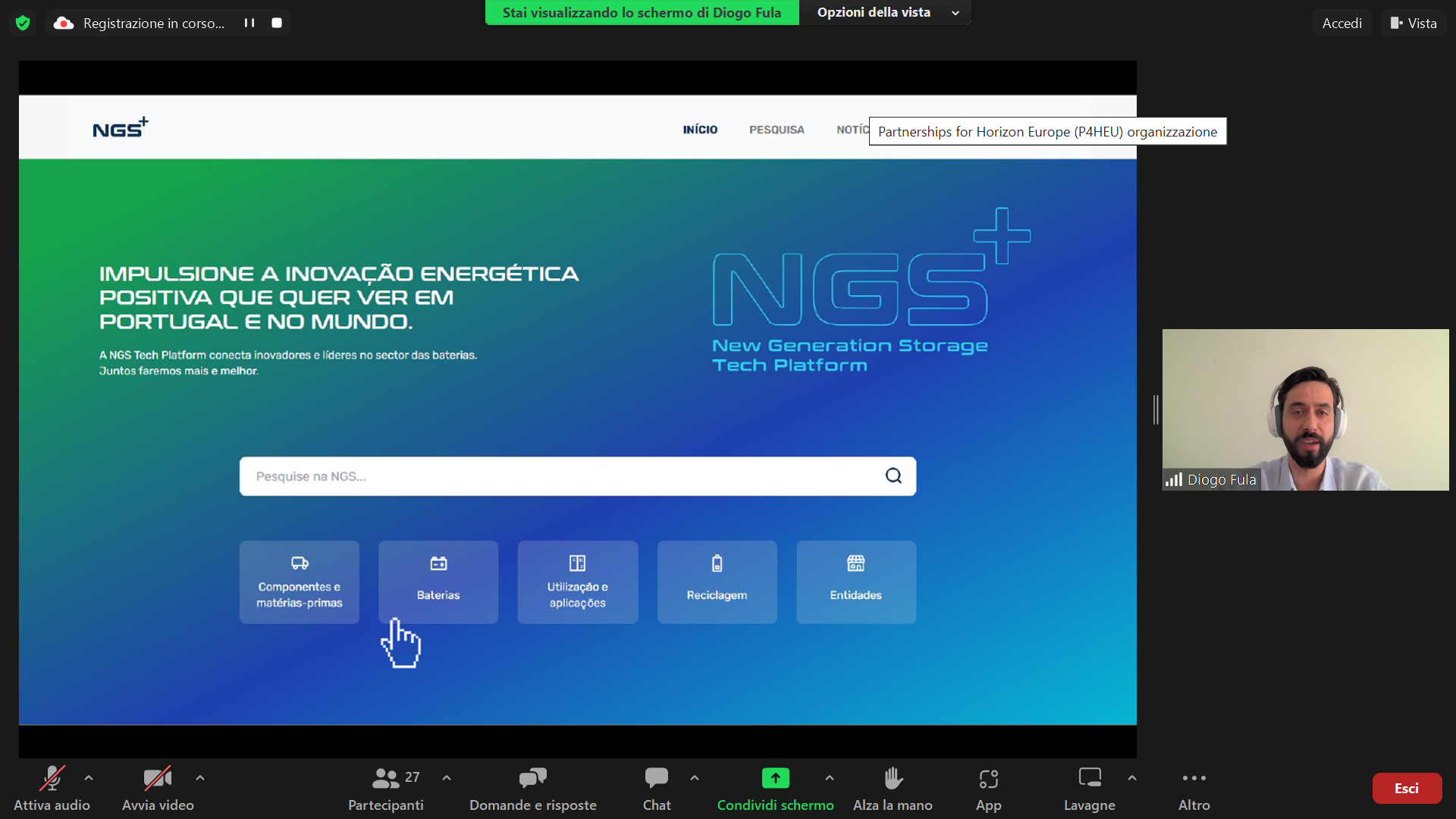Open Componentes e matérias-primas category card

point(300,582)
